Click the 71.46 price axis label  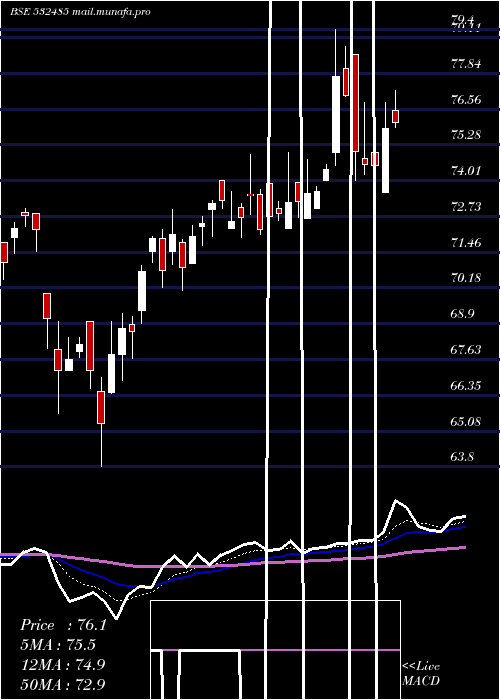pos(467,243)
